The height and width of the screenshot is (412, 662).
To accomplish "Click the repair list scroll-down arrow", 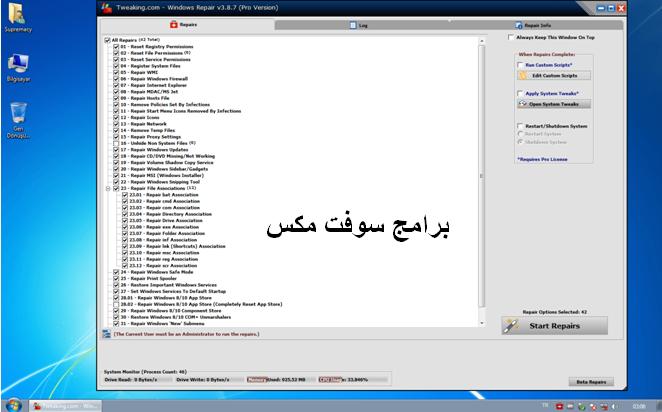I will click(x=482, y=323).
